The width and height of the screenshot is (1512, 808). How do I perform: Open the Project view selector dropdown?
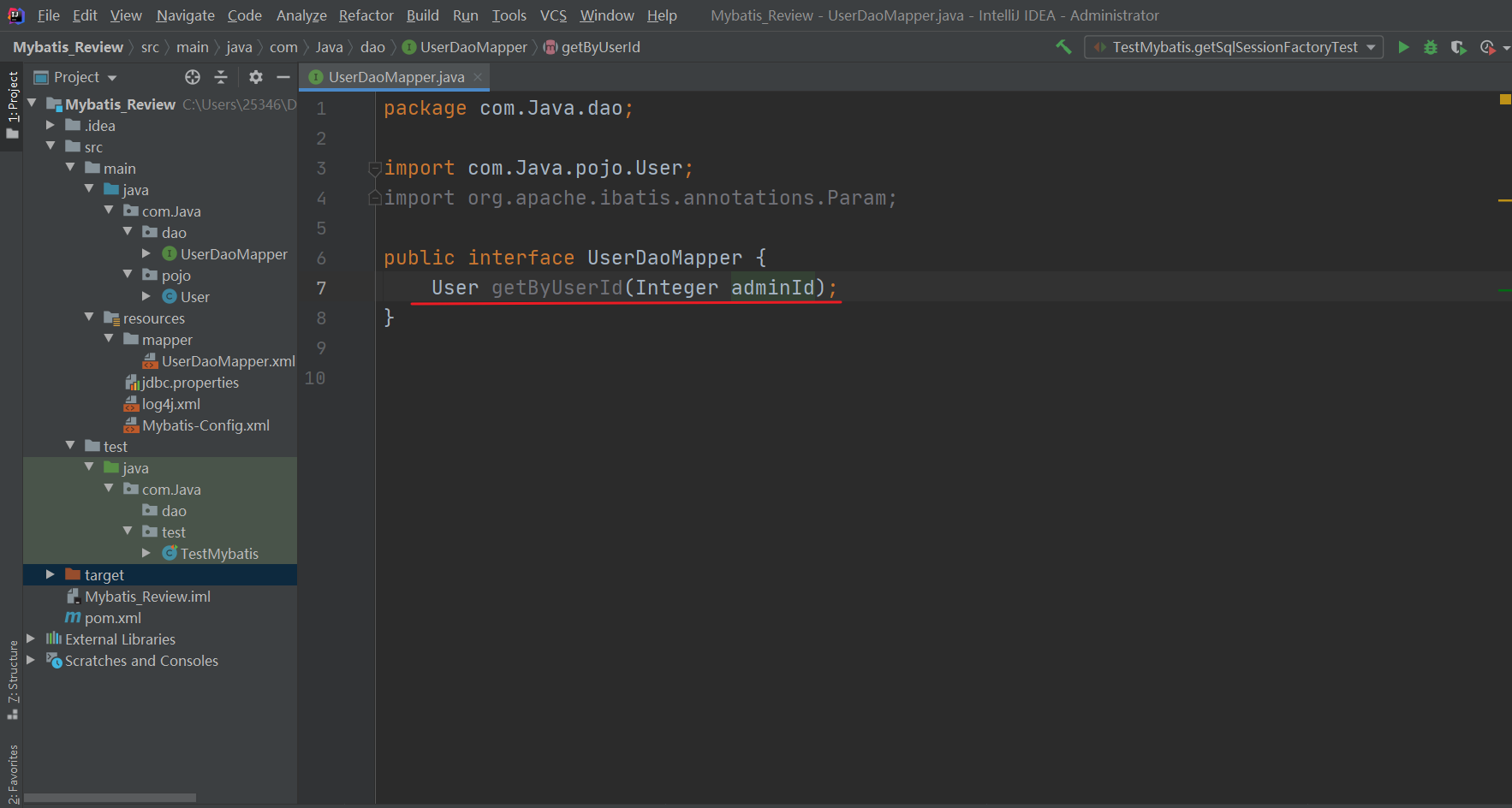[75, 77]
